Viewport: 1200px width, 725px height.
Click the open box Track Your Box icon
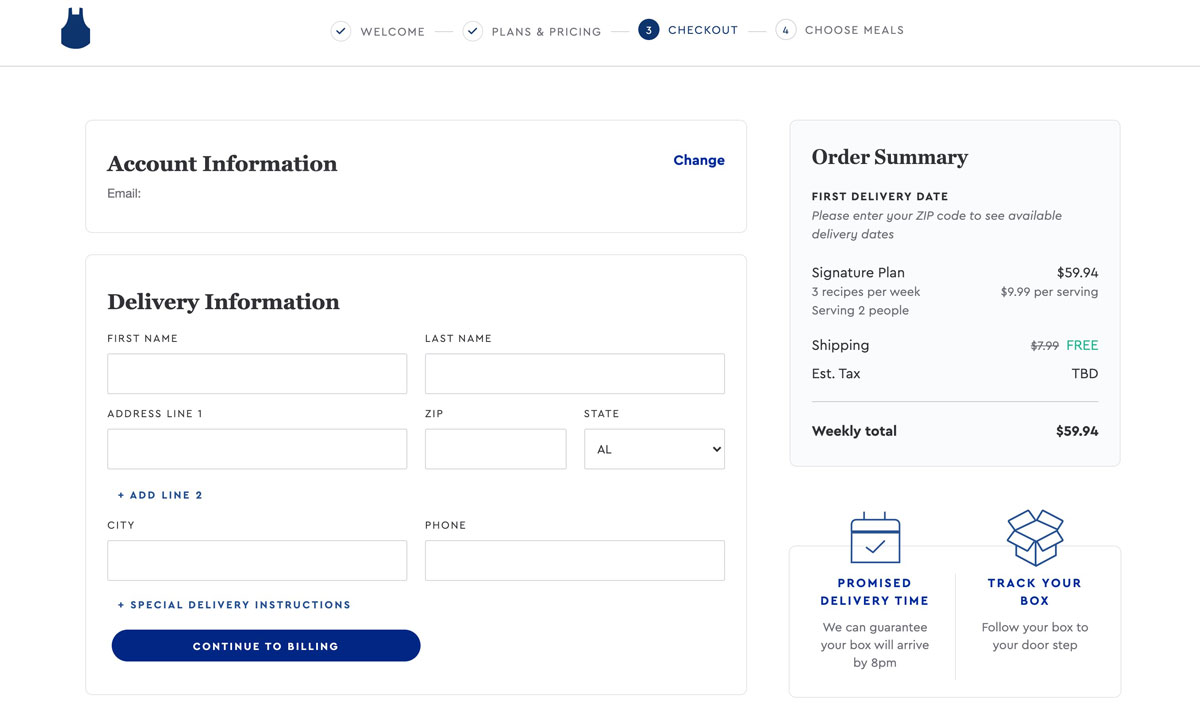(x=1035, y=538)
